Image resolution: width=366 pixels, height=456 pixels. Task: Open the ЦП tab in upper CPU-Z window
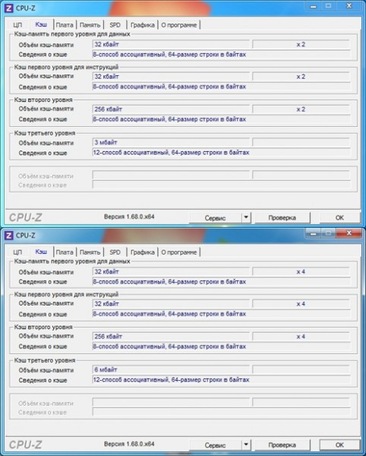pyautogui.click(x=17, y=25)
